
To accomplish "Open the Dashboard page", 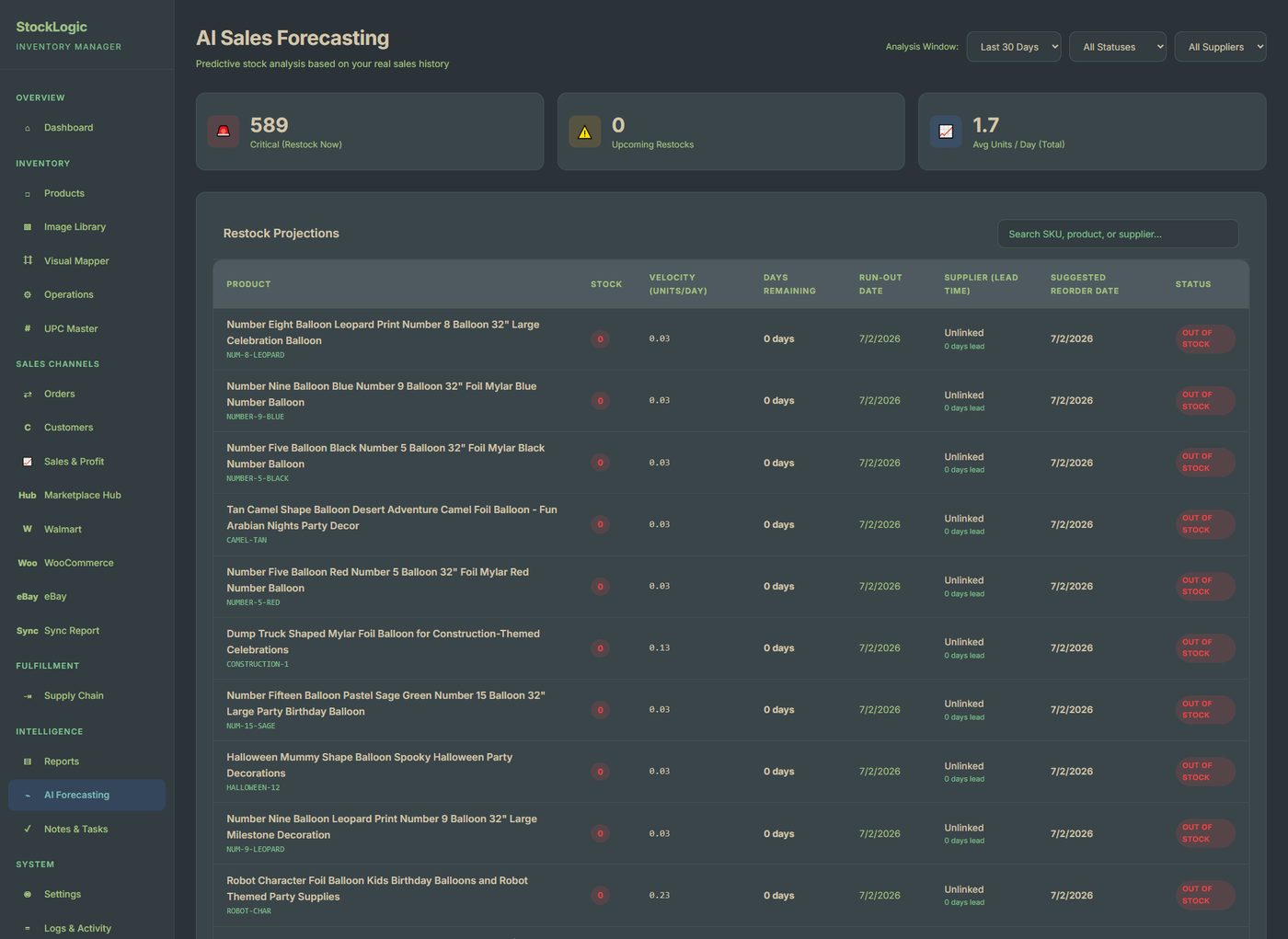I will point(86,128).
